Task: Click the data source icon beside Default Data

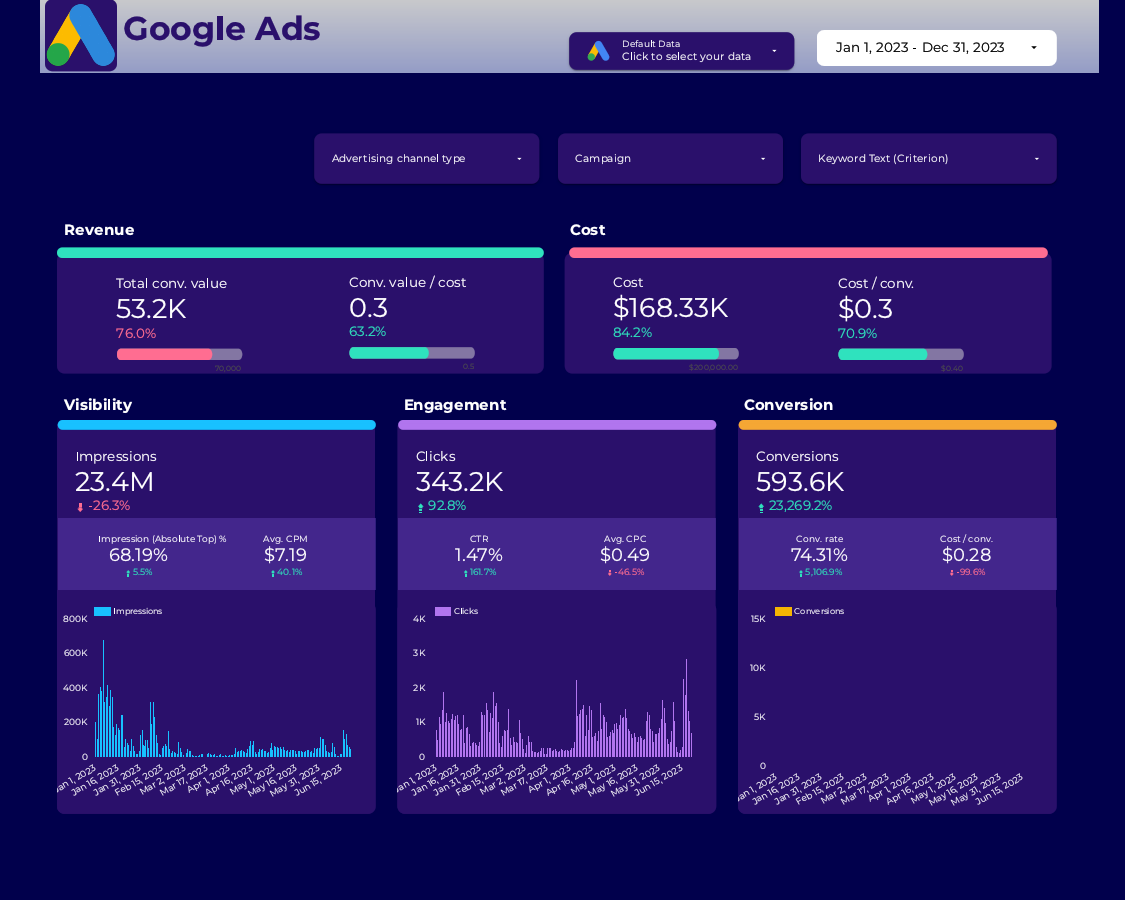Action: [x=598, y=50]
